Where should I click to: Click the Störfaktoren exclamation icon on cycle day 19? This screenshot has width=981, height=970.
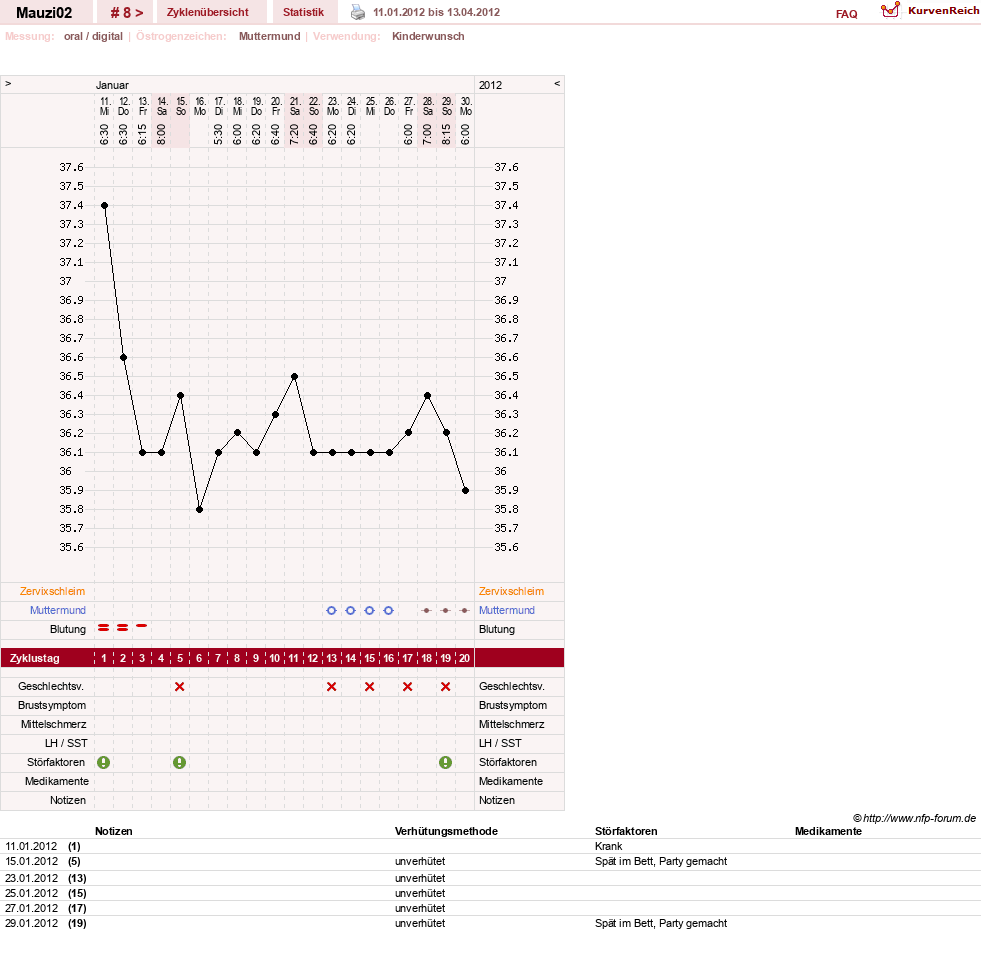pos(445,762)
